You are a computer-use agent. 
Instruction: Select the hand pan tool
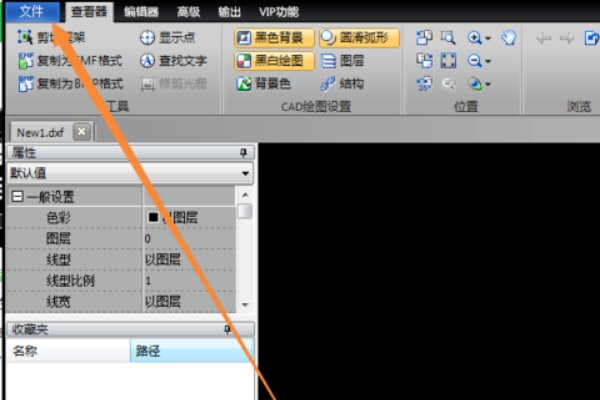509,38
